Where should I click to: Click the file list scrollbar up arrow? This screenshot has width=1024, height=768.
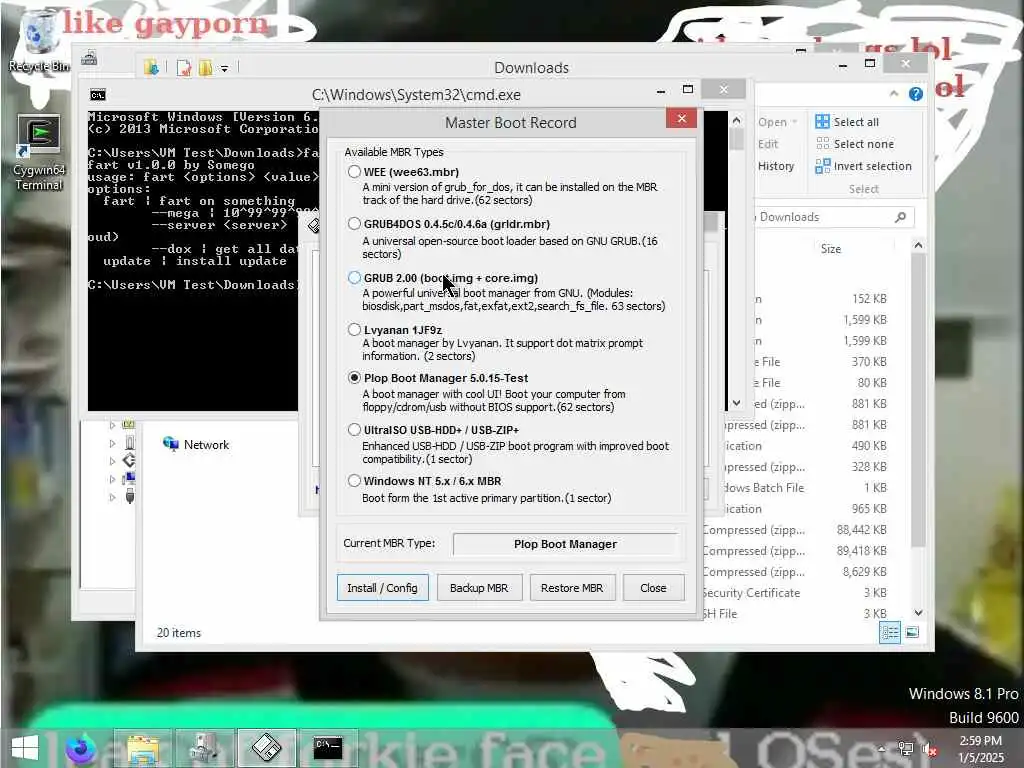(x=918, y=246)
